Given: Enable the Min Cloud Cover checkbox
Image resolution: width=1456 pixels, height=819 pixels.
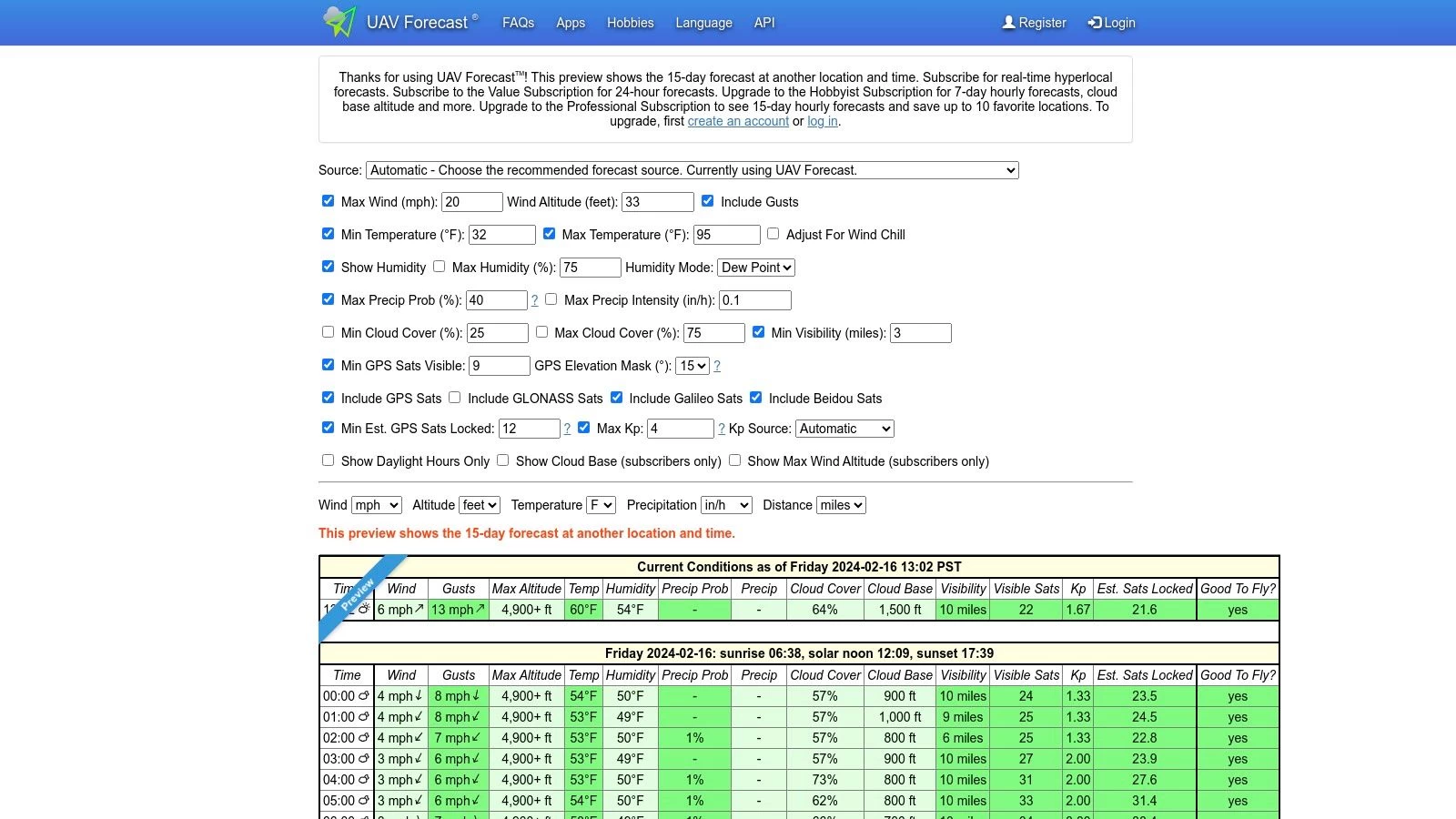Looking at the screenshot, I should tap(328, 332).
